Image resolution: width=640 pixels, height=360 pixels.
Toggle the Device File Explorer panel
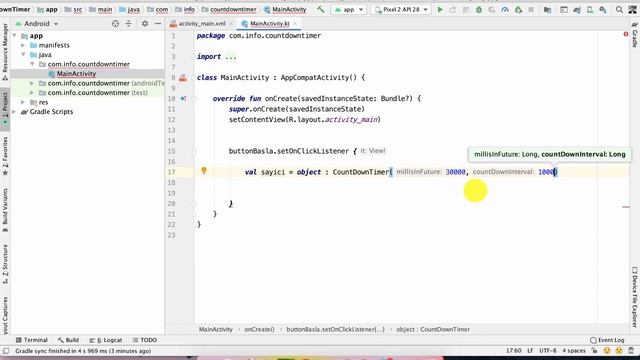tap(635, 297)
